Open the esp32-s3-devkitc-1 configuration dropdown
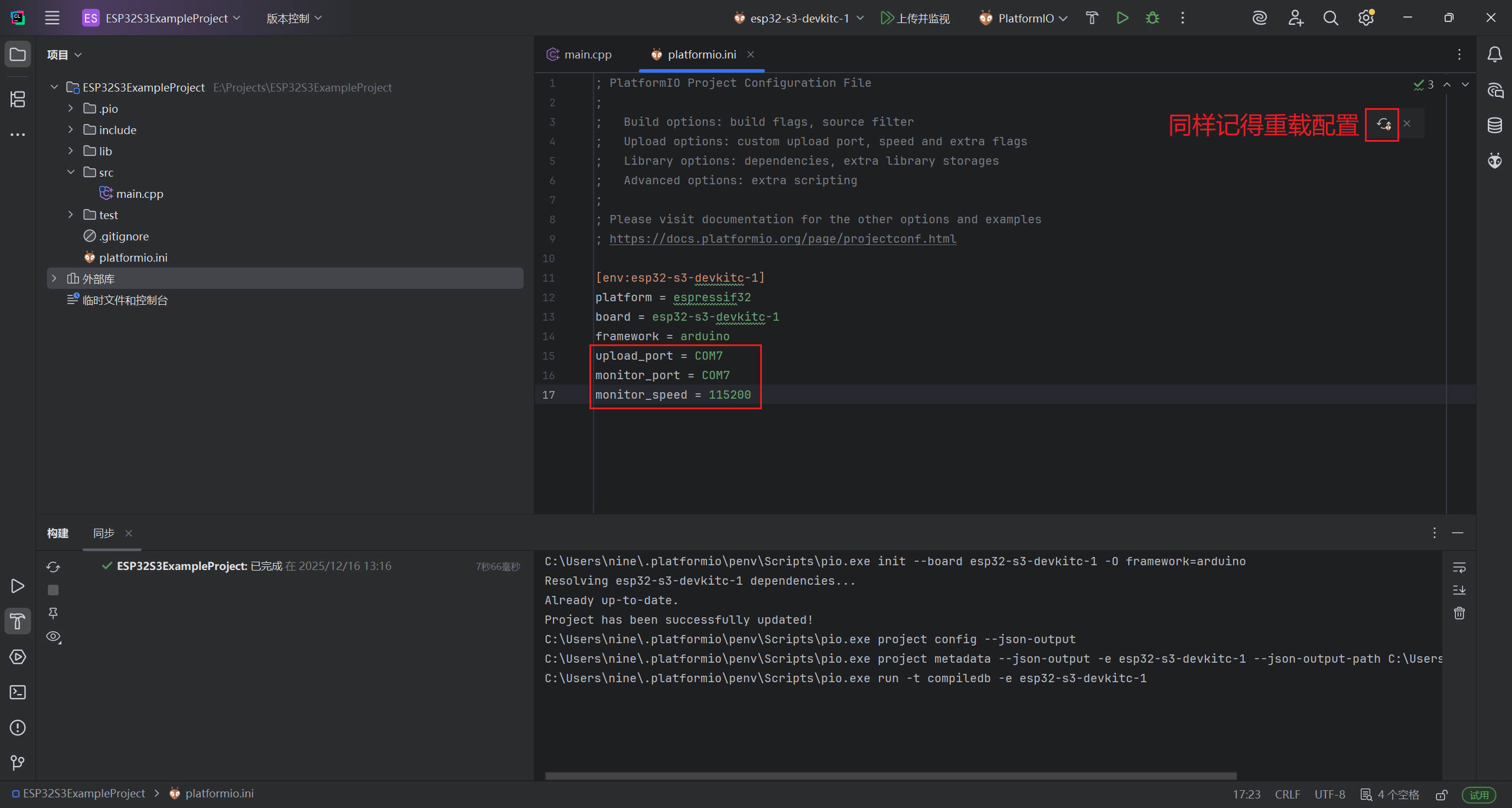Image resolution: width=1512 pixels, height=808 pixels. point(799,18)
